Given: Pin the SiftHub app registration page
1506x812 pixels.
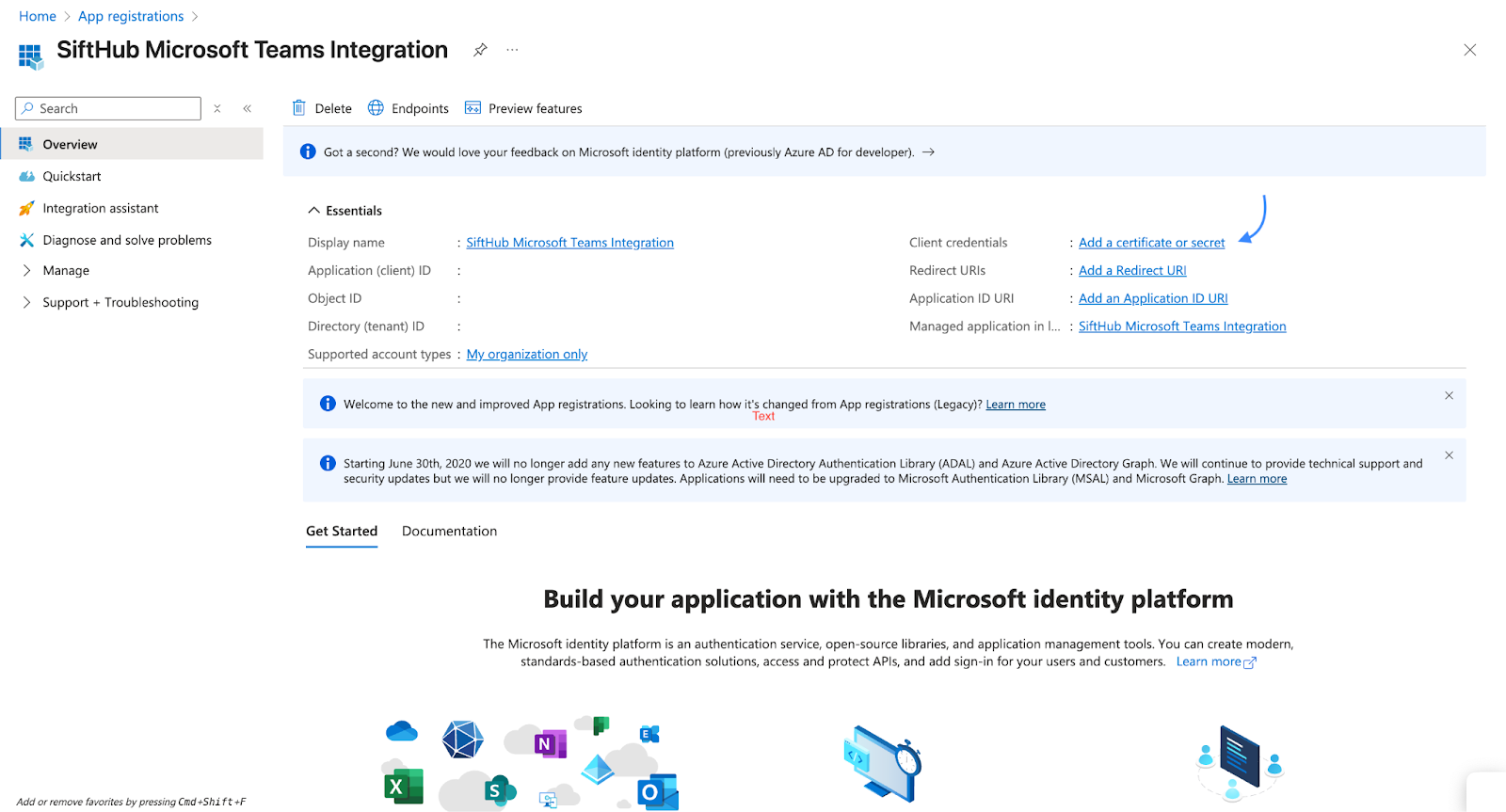Looking at the screenshot, I should coord(480,50).
